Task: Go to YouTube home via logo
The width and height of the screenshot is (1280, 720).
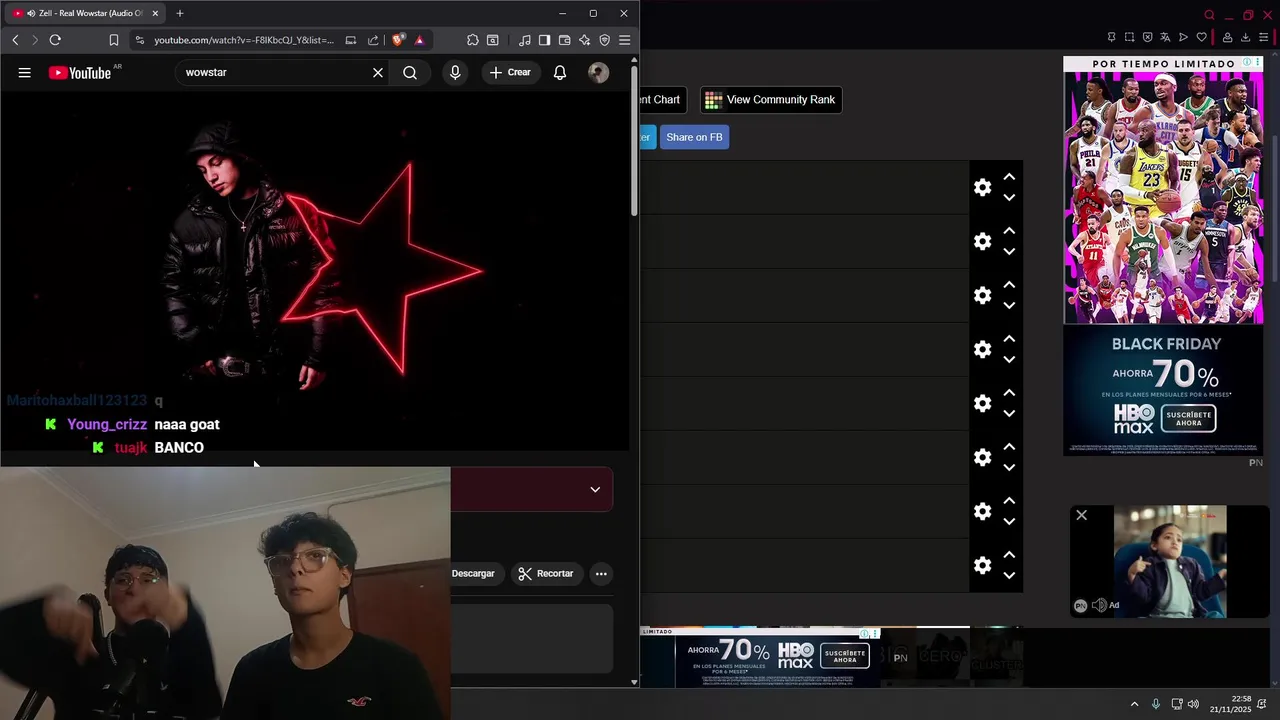Action: click(80, 73)
